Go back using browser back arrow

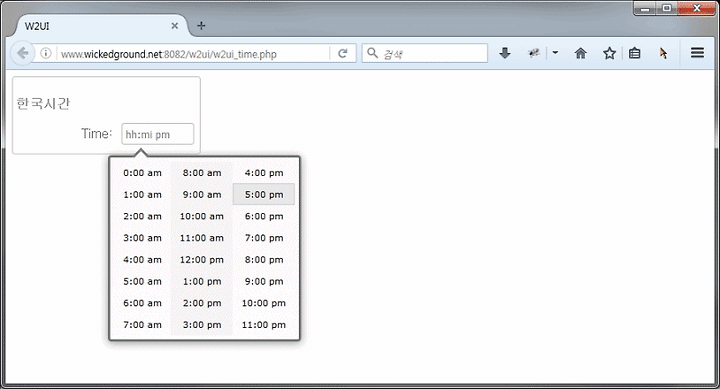[x=22, y=53]
